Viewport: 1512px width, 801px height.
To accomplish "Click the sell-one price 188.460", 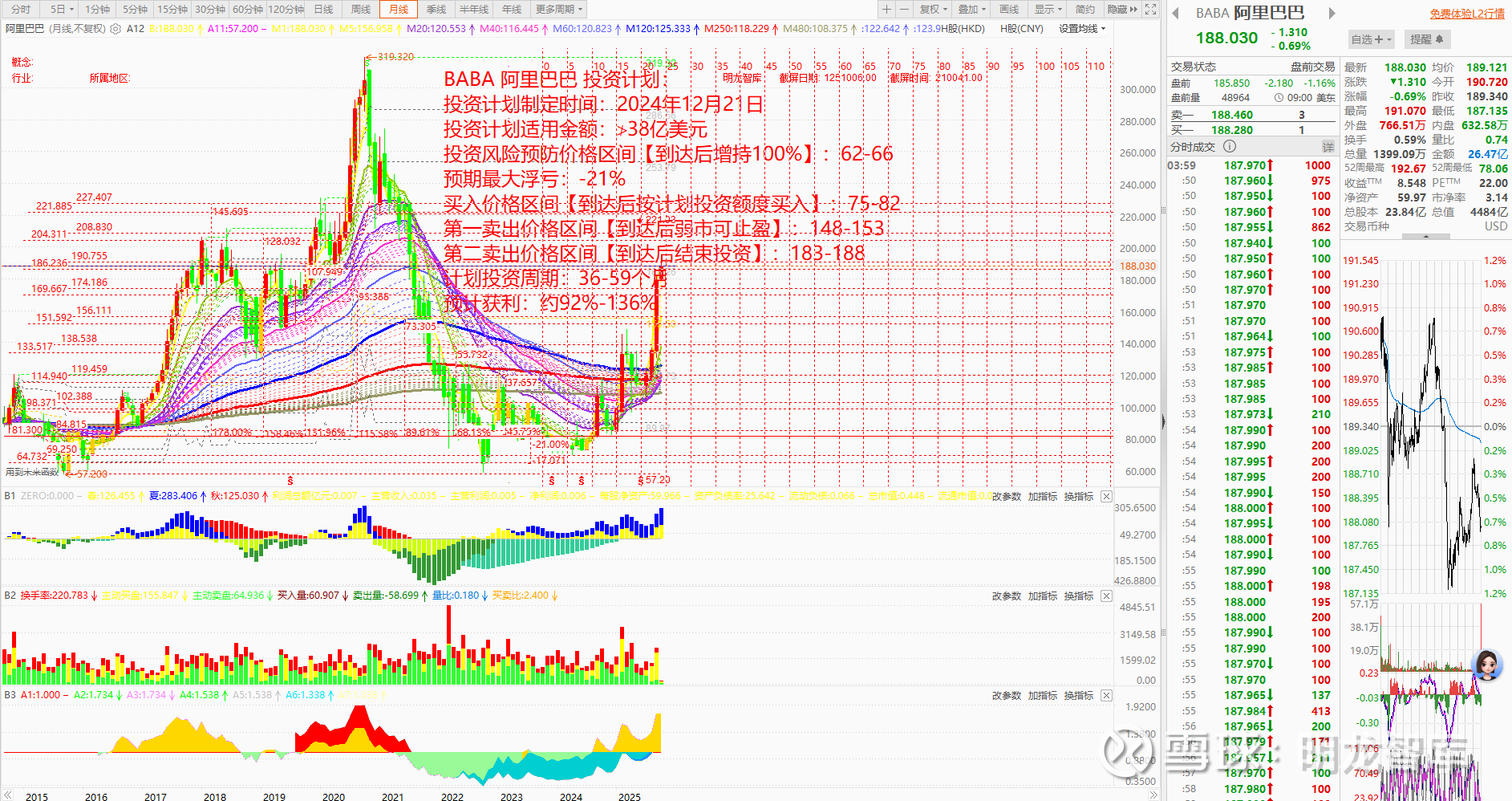I will point(1232,115).
